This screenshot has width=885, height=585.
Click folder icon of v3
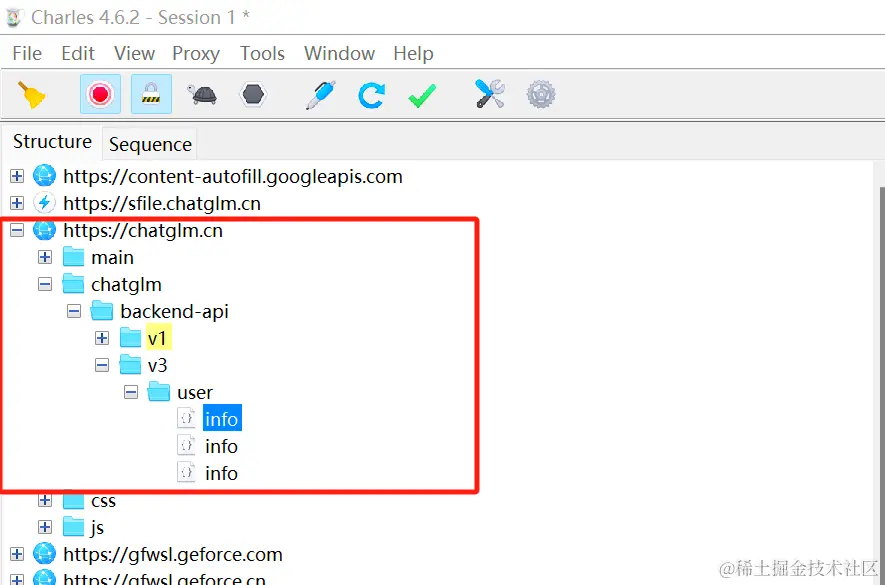tap(130, 365)
